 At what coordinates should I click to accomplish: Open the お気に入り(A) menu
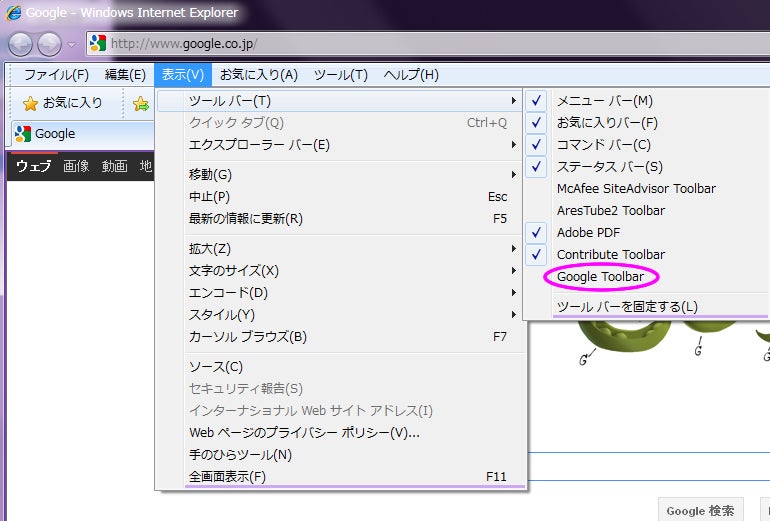pyautogui.click(x=259, y=75)
